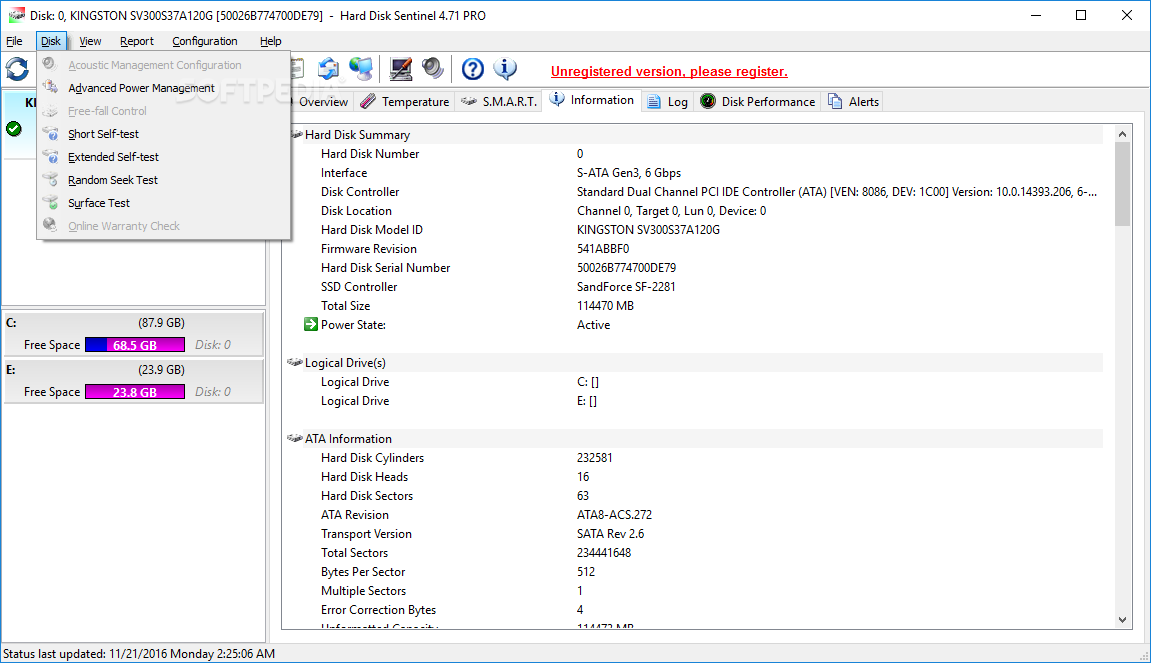Click the Surface Test menu icon
1151x663 pixels.
(x=51, y=203)
